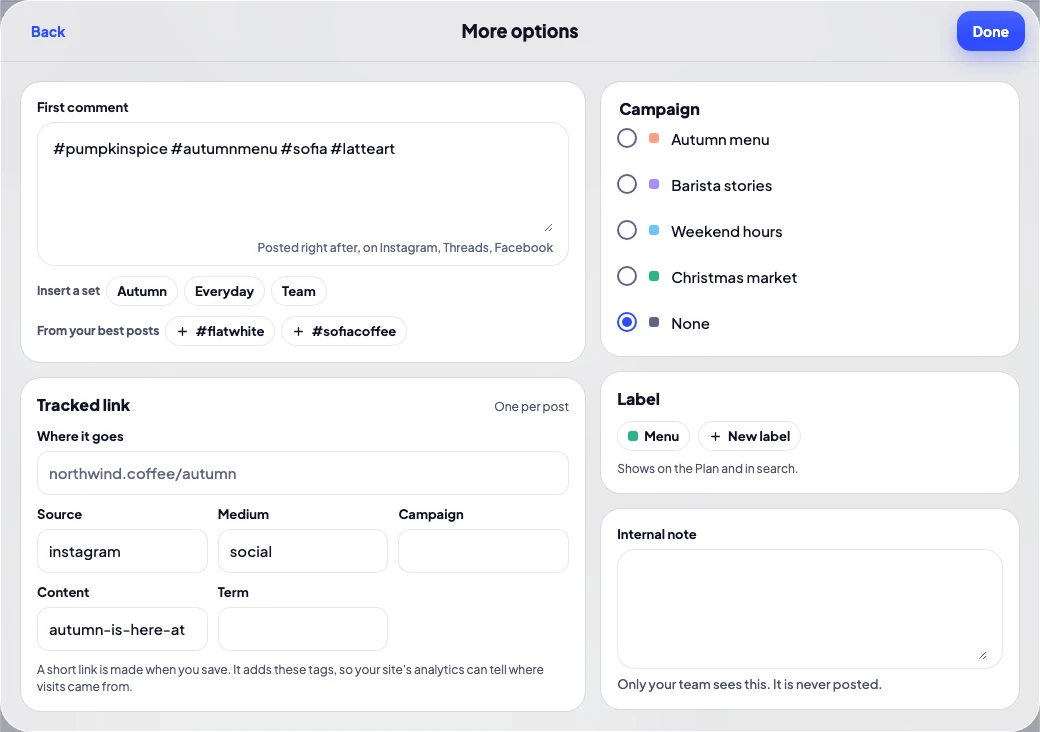
Task: Click the blue Weekend hours color dot
Action: click(654, 230)
